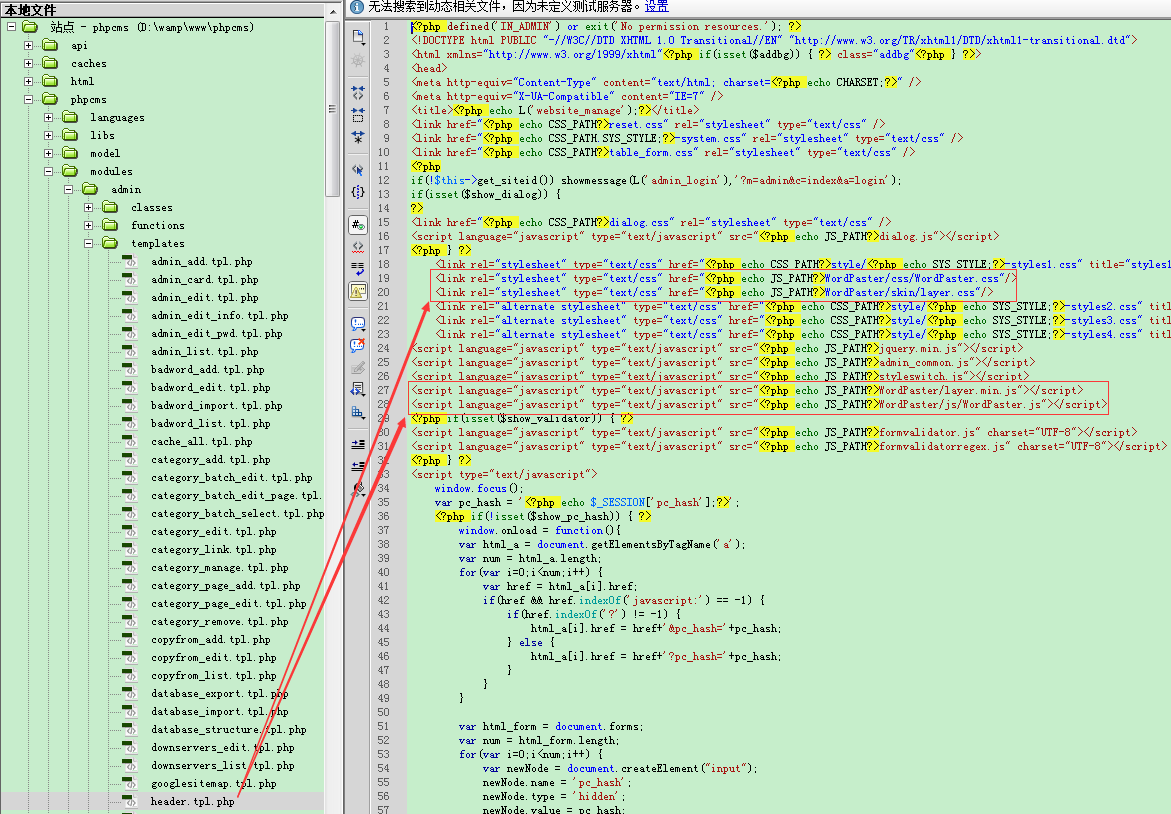Click the site root folder icon
1171x814 pixels.
tap(30, 27)
